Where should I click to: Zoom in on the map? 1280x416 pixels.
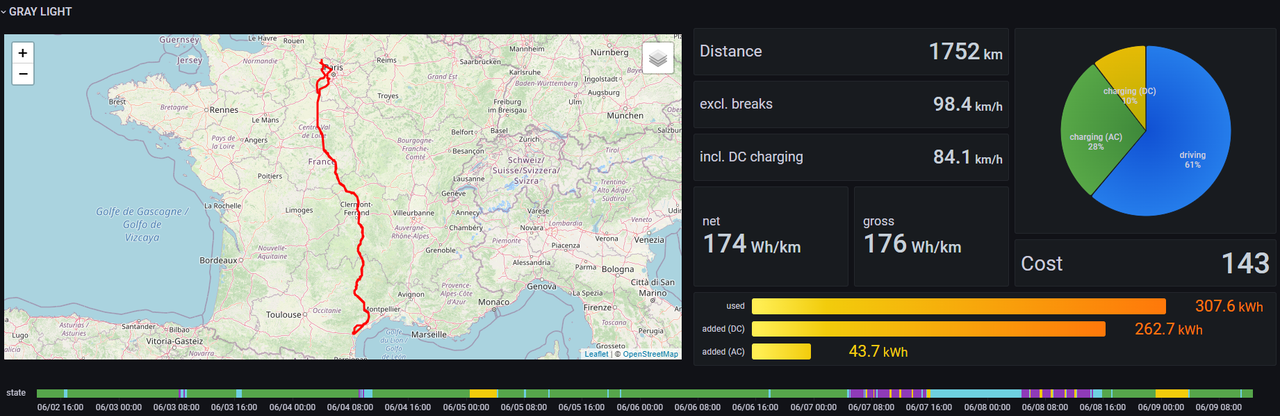tap(23, 52)
